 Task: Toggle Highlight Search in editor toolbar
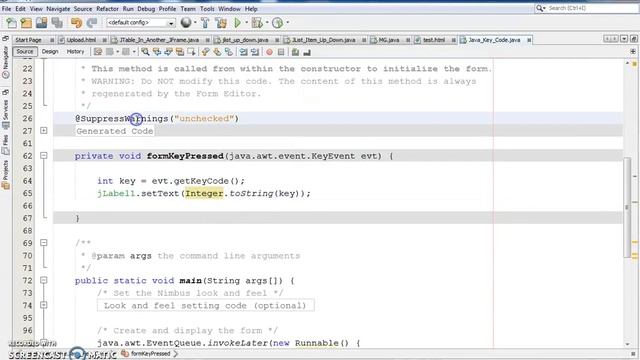point(180,52)
